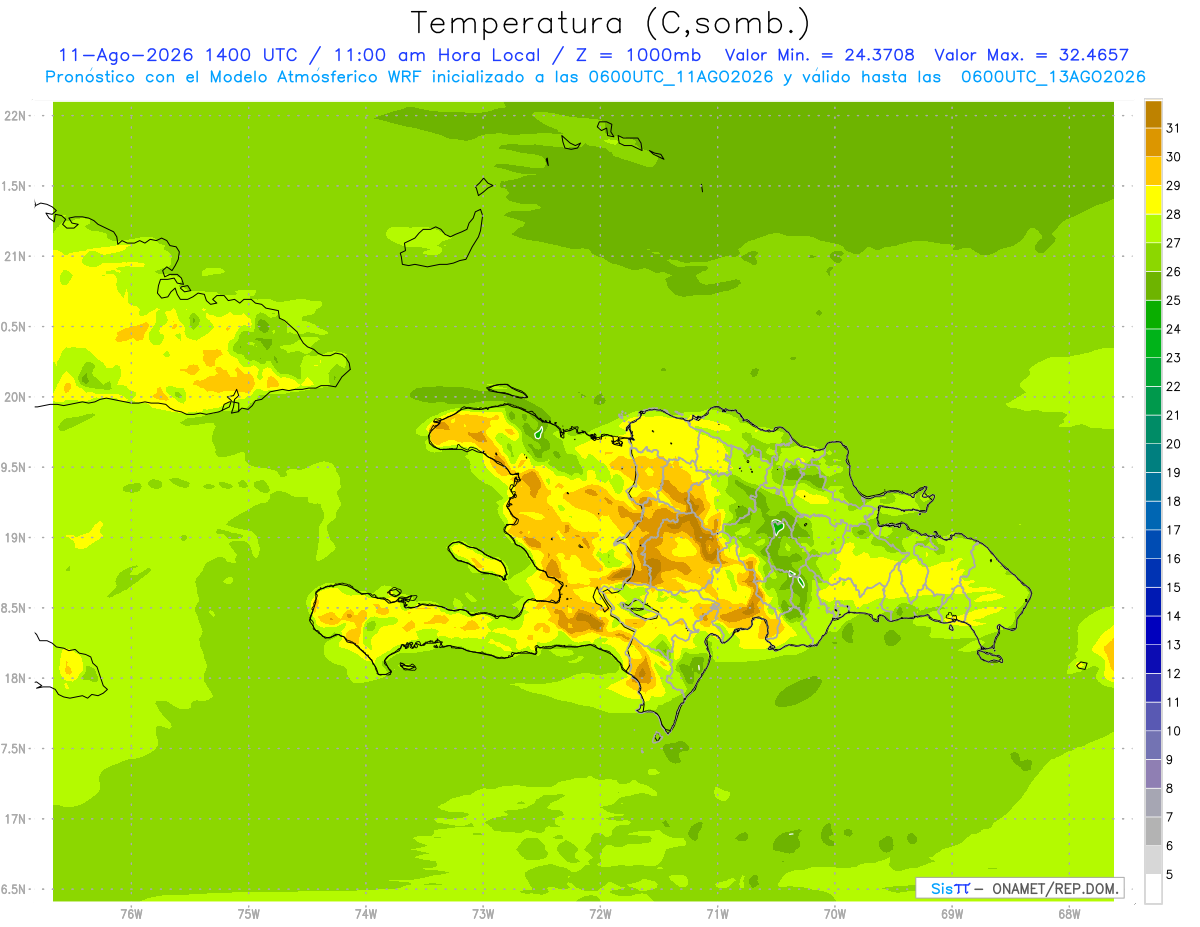Click the "68W" longitude label
1200x927 pixels.
point(1069,915)
